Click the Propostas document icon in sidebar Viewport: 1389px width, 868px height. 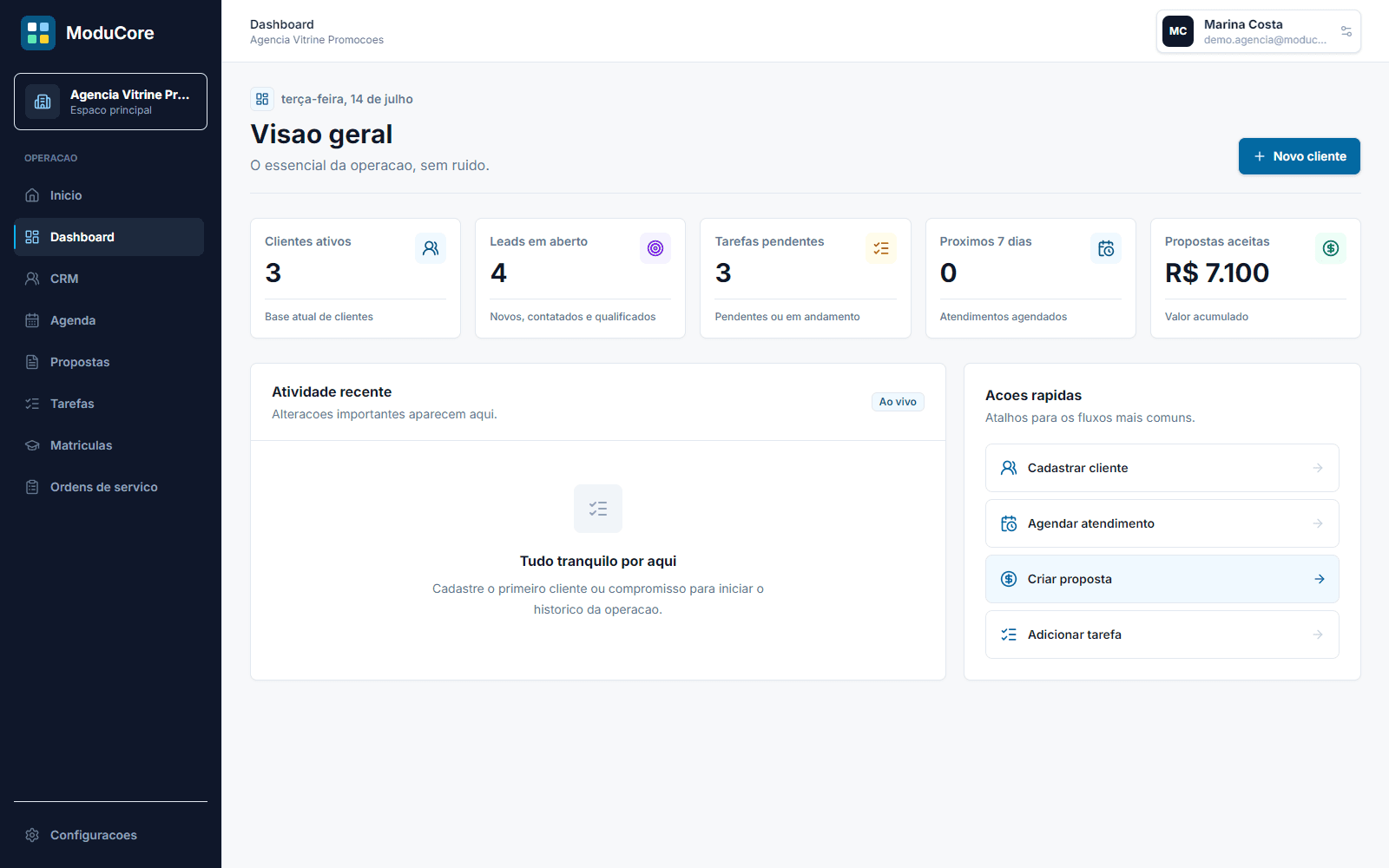pos(32,362)
